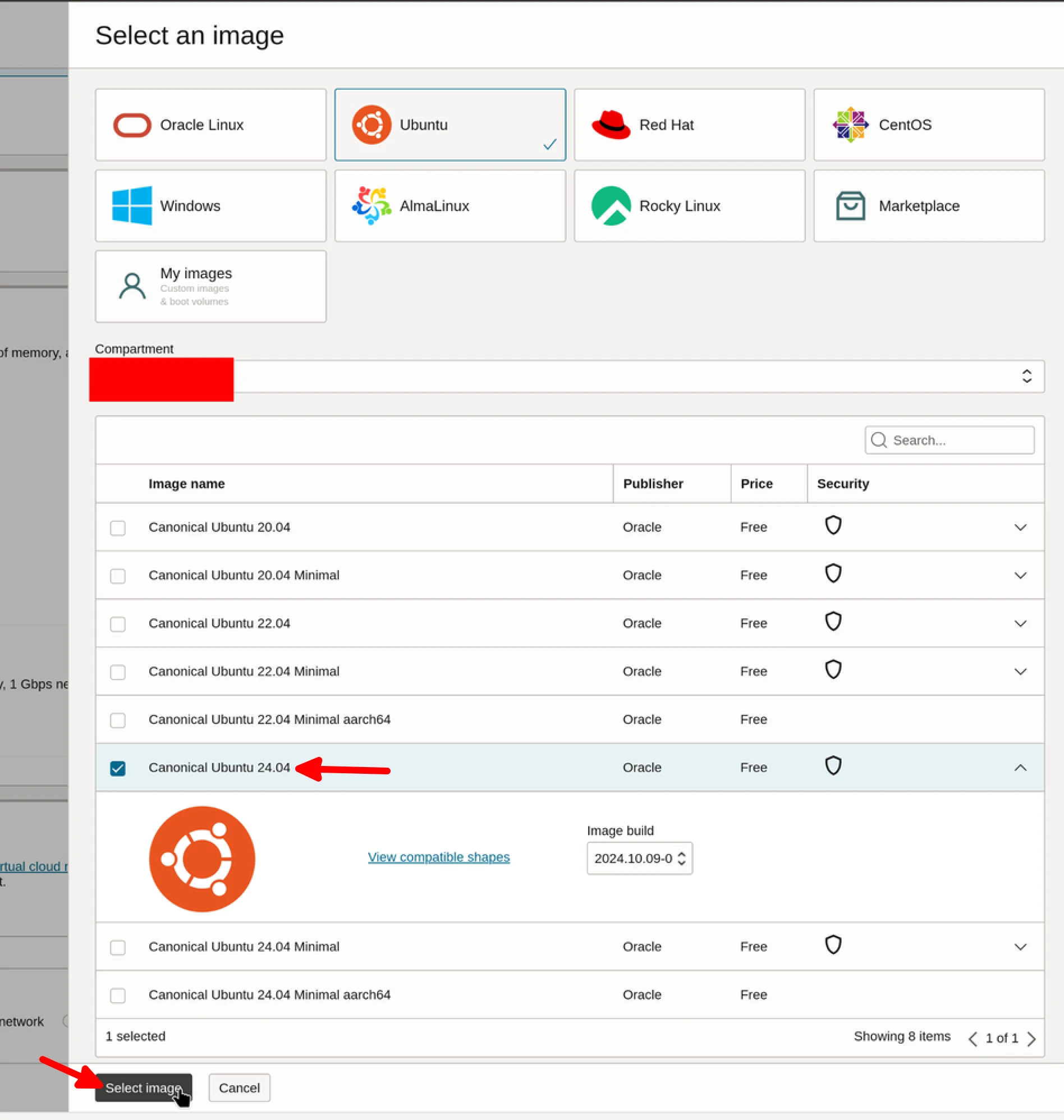
Task: Check Canonical Ubuntu 22.04 Minimal checkbox
Action: tap(118, 673)
